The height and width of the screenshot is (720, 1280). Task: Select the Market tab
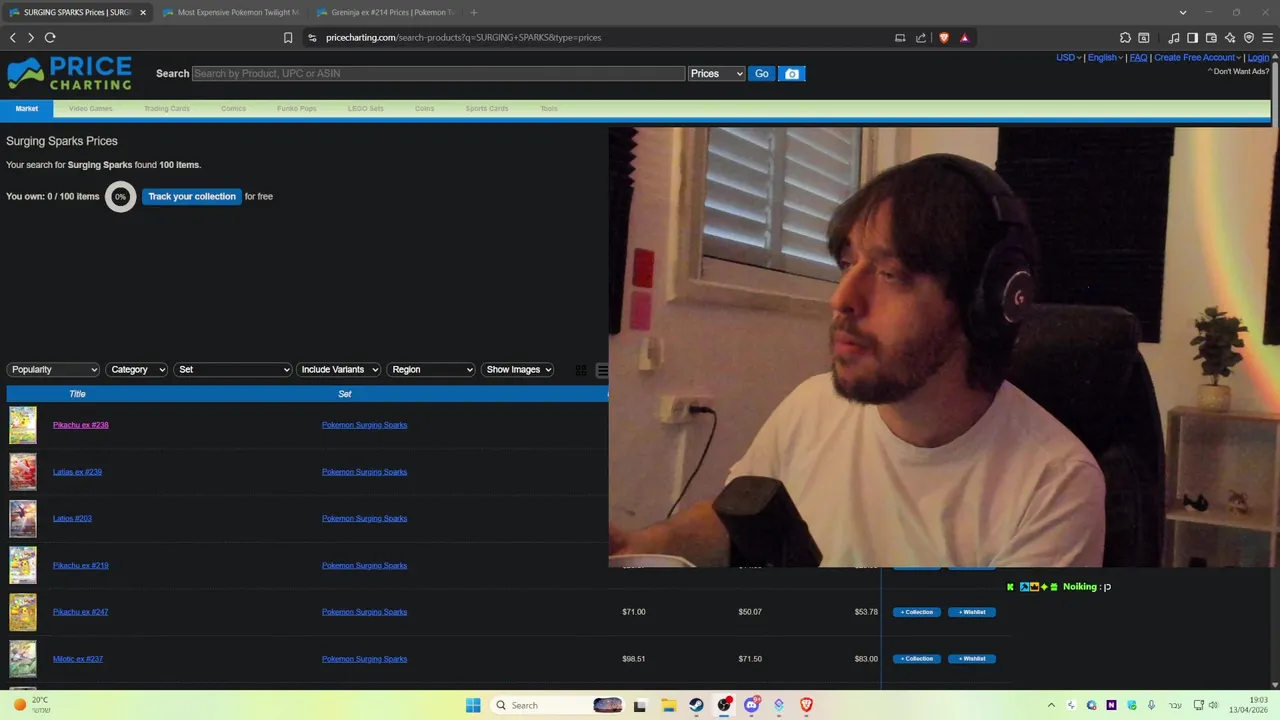point(27,109)
